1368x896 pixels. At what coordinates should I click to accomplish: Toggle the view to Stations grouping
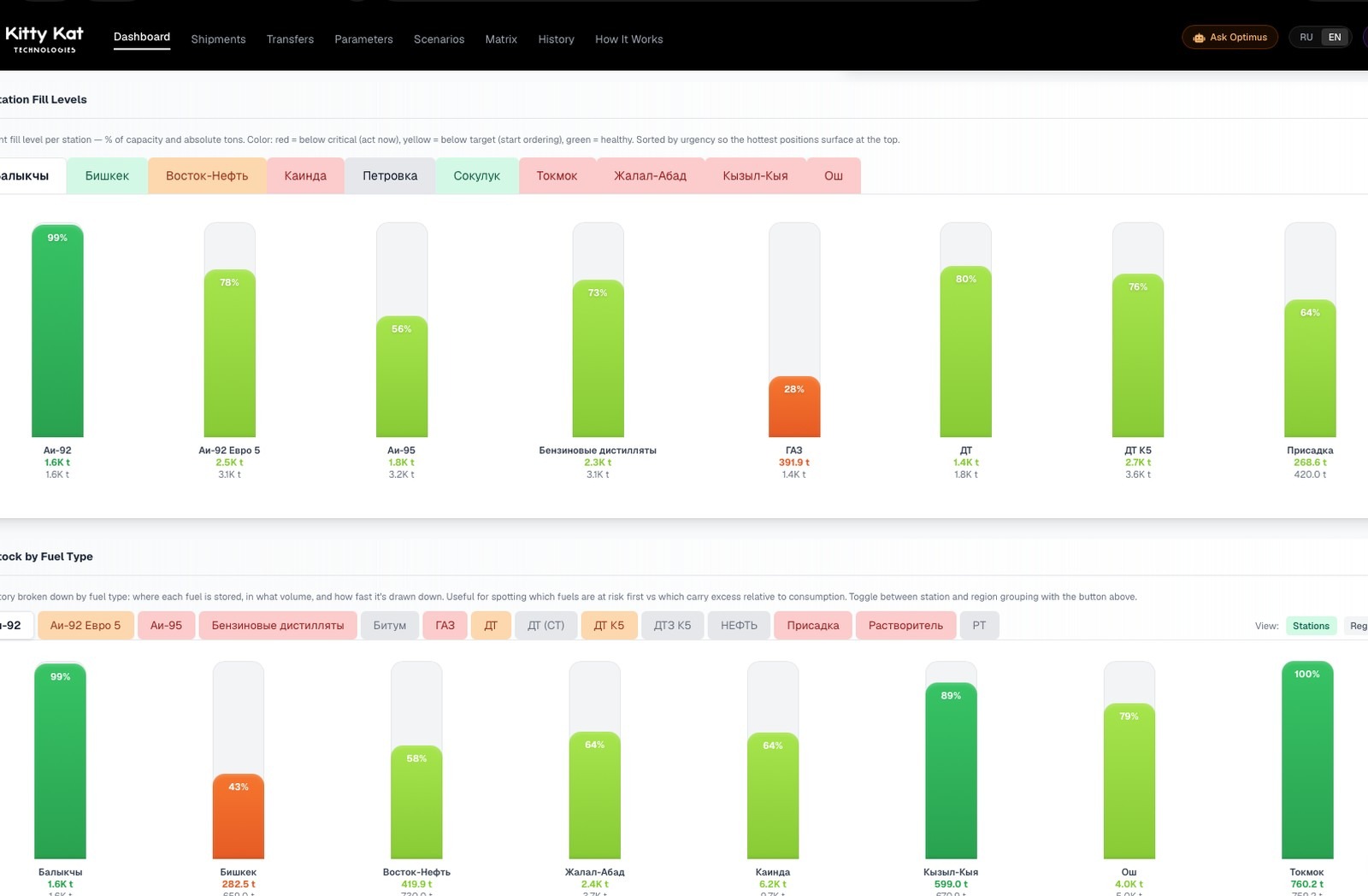click(x=1310, y=626)
